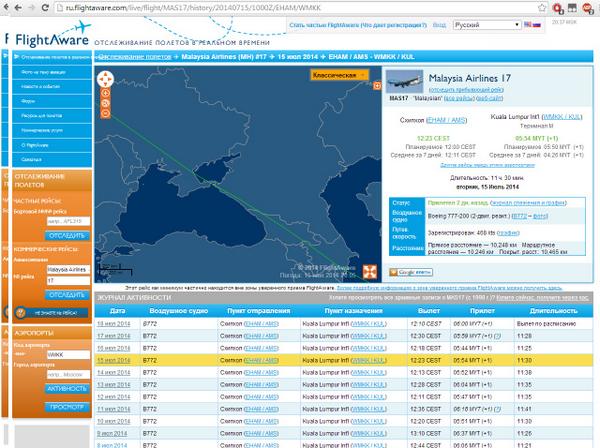Open the Классическая map style dropdown

pos(339,75)
